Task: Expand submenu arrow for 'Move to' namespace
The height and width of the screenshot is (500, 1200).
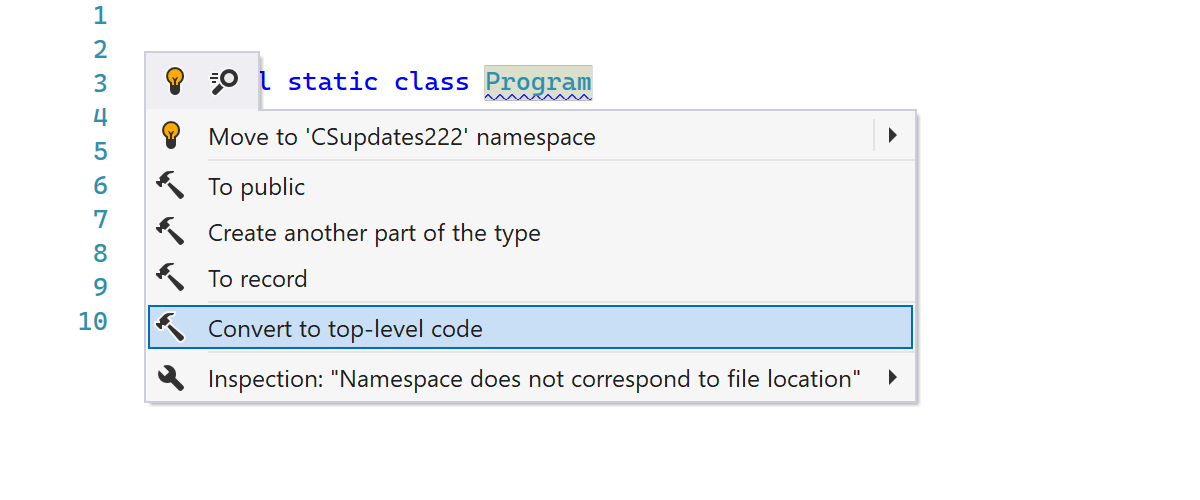Action: [x=892, y=135]
